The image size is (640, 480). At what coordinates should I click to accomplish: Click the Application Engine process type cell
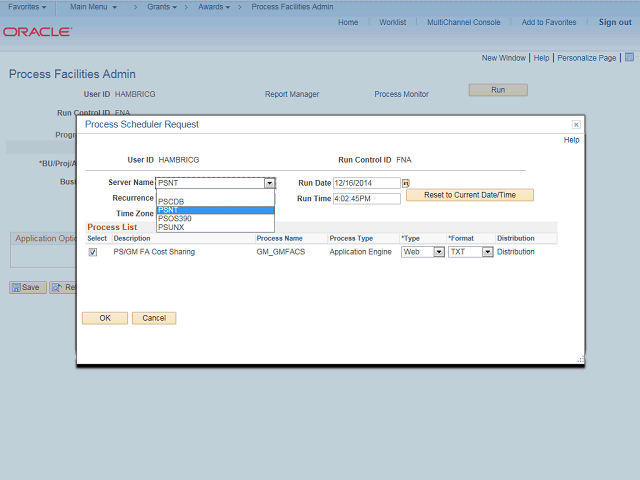[360, 252]
